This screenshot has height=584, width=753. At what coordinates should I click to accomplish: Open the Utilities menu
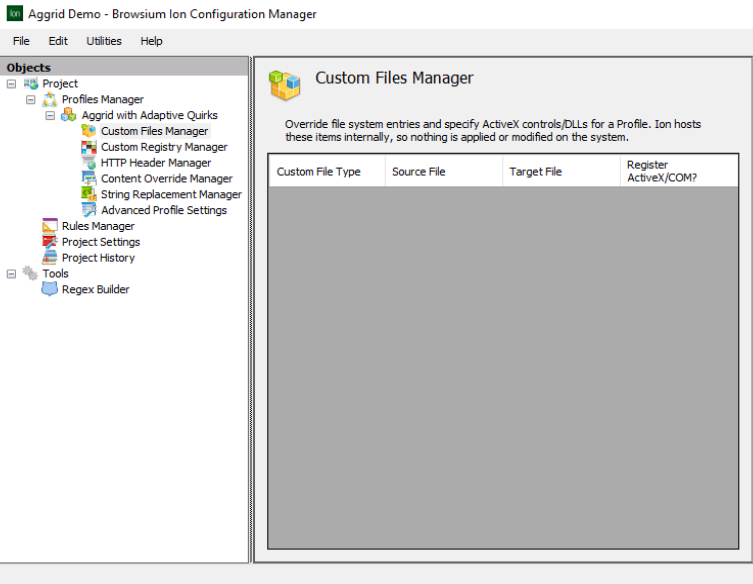tap(104, 41)
